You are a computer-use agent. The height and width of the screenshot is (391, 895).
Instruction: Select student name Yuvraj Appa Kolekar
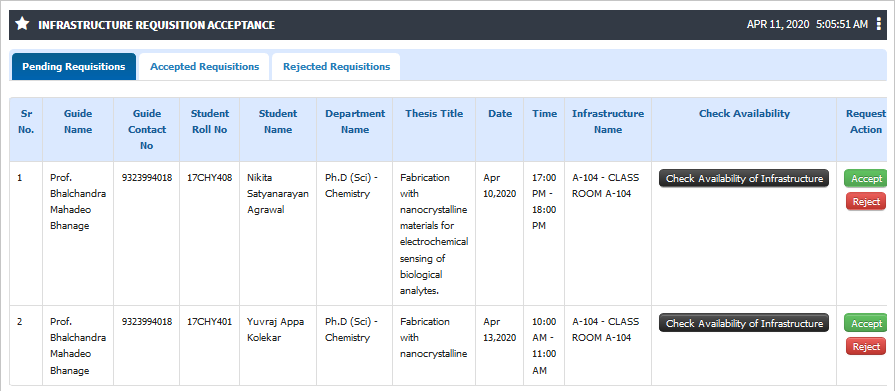tap(275, 329)
